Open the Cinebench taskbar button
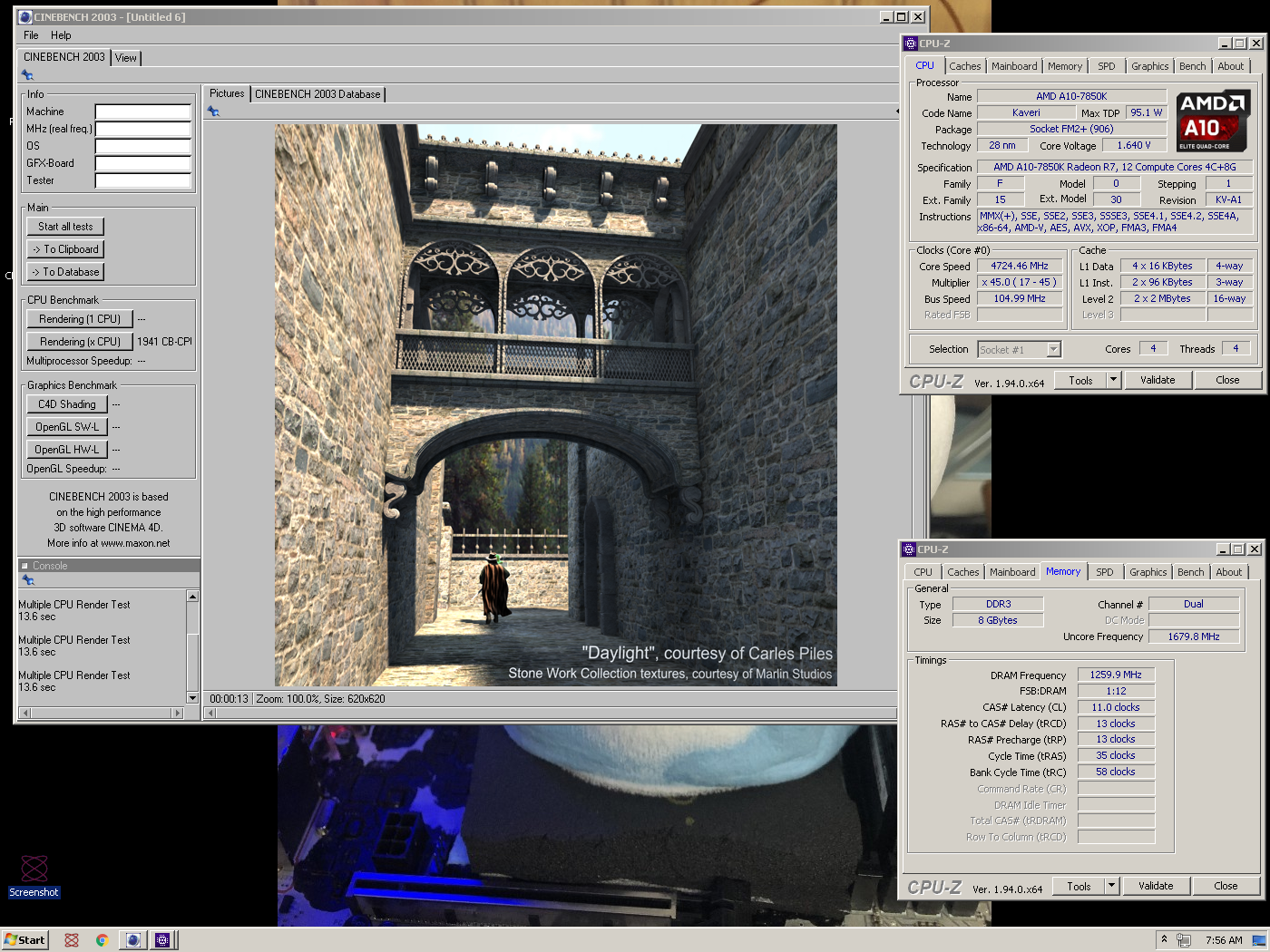This screenshot has height=952, width=1270. (133, 940)
